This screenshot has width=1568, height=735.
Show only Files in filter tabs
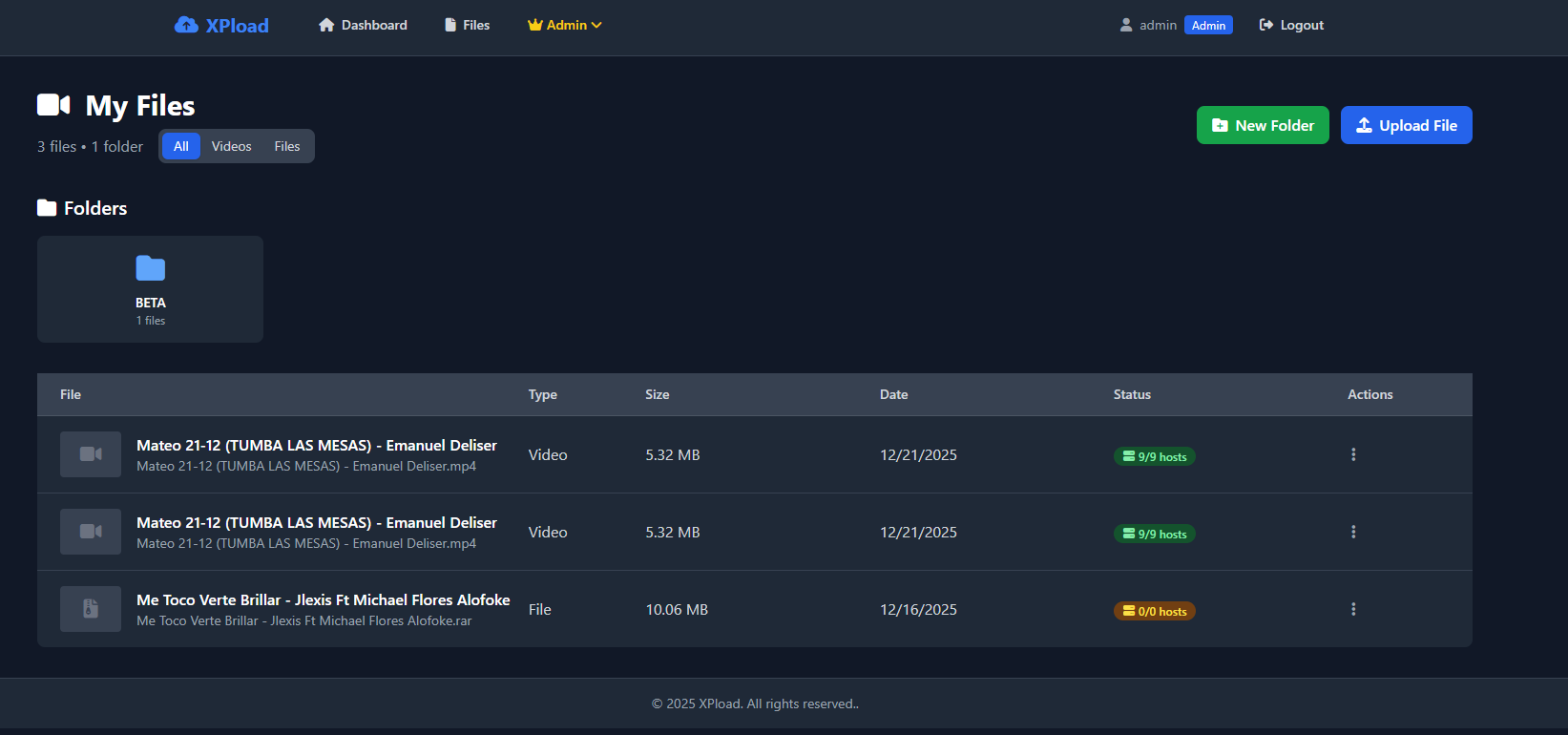click(287, 146)
